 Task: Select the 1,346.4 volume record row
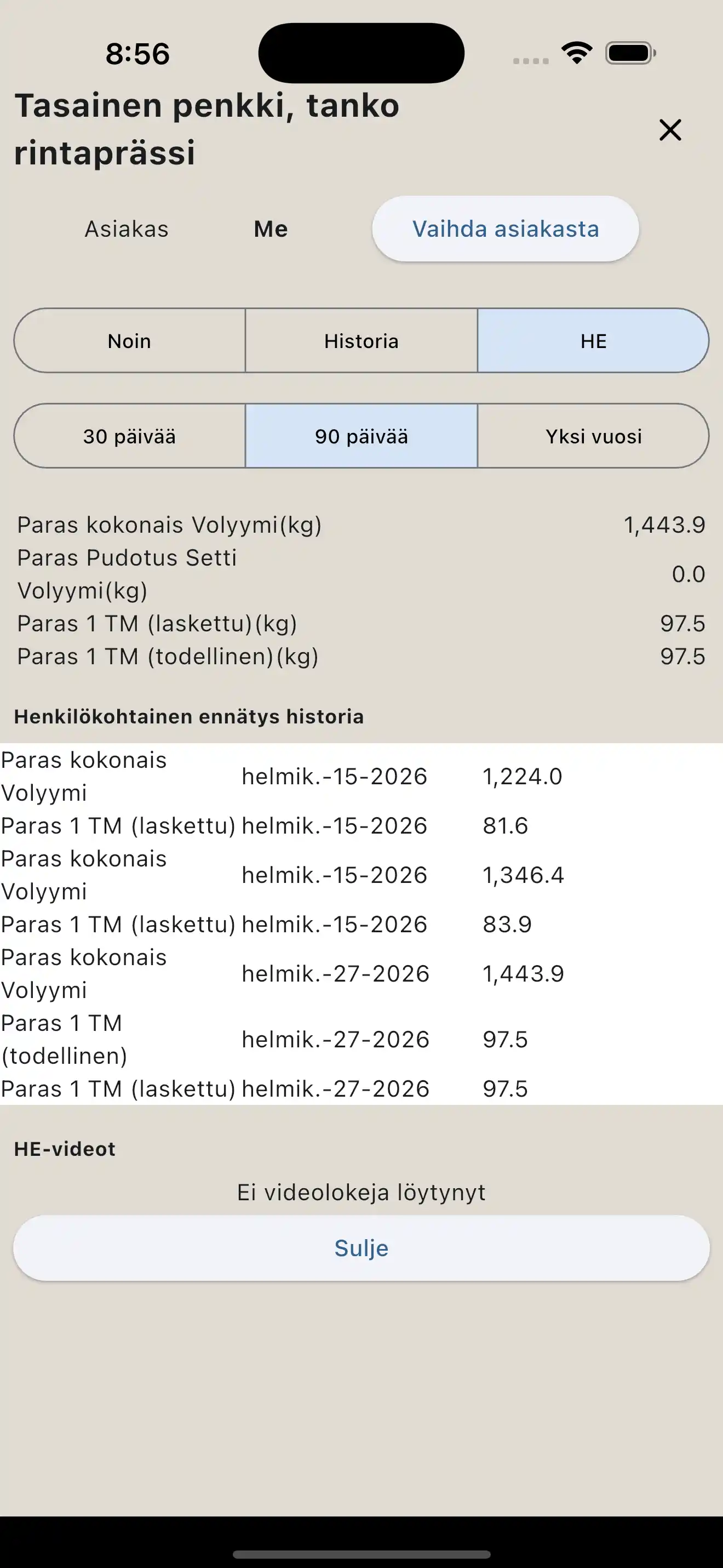361,875
